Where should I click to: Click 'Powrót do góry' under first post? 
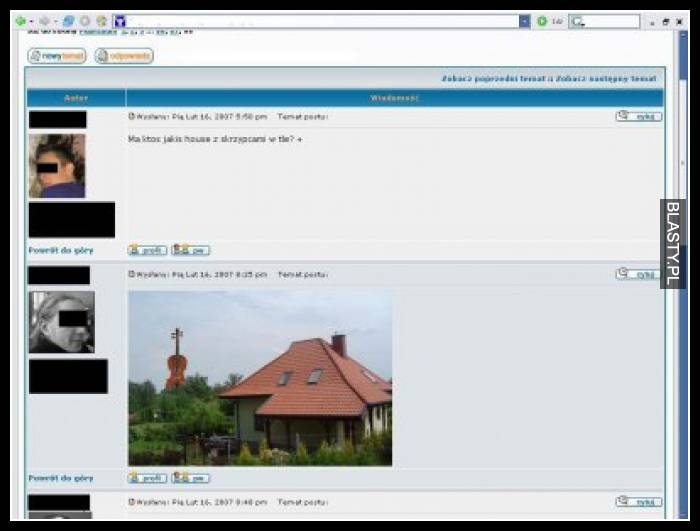click(x=61, y=250)
